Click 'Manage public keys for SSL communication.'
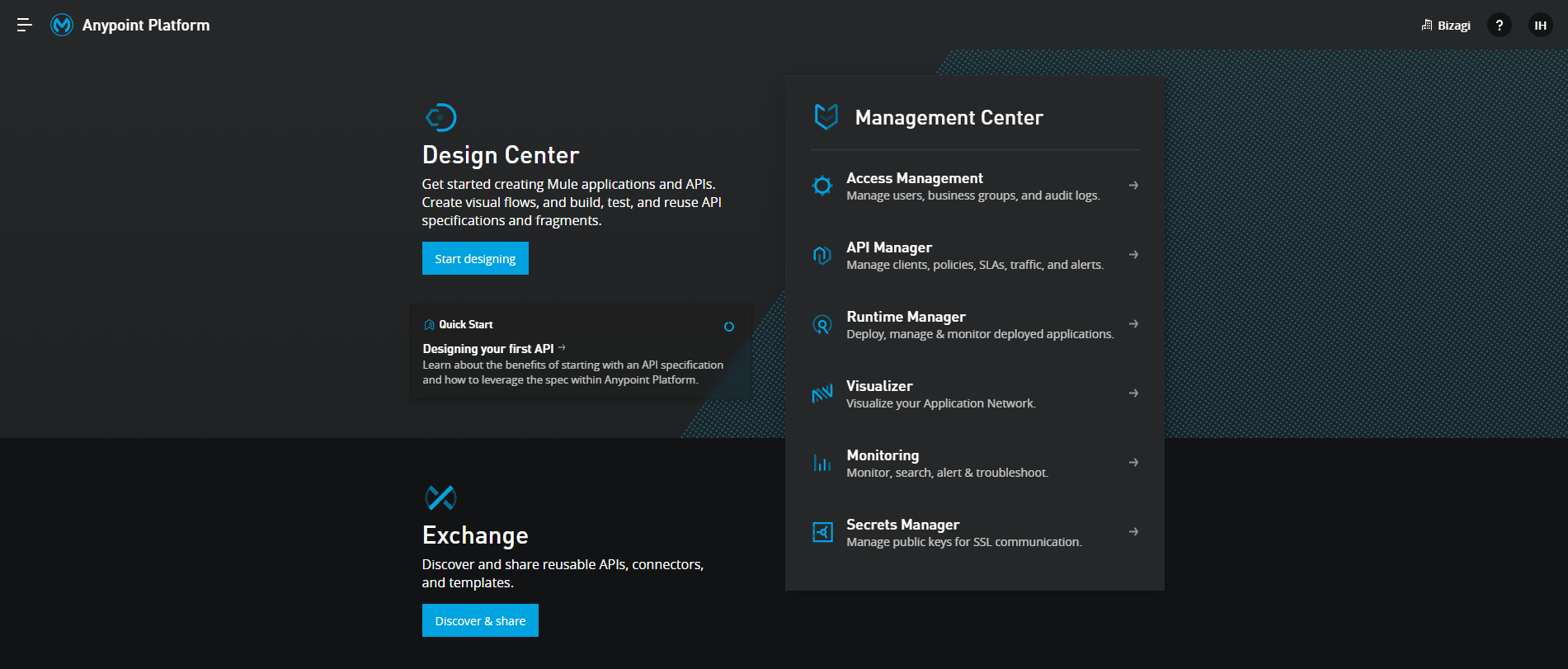1568x669 pixels. [x=964, y=542]
